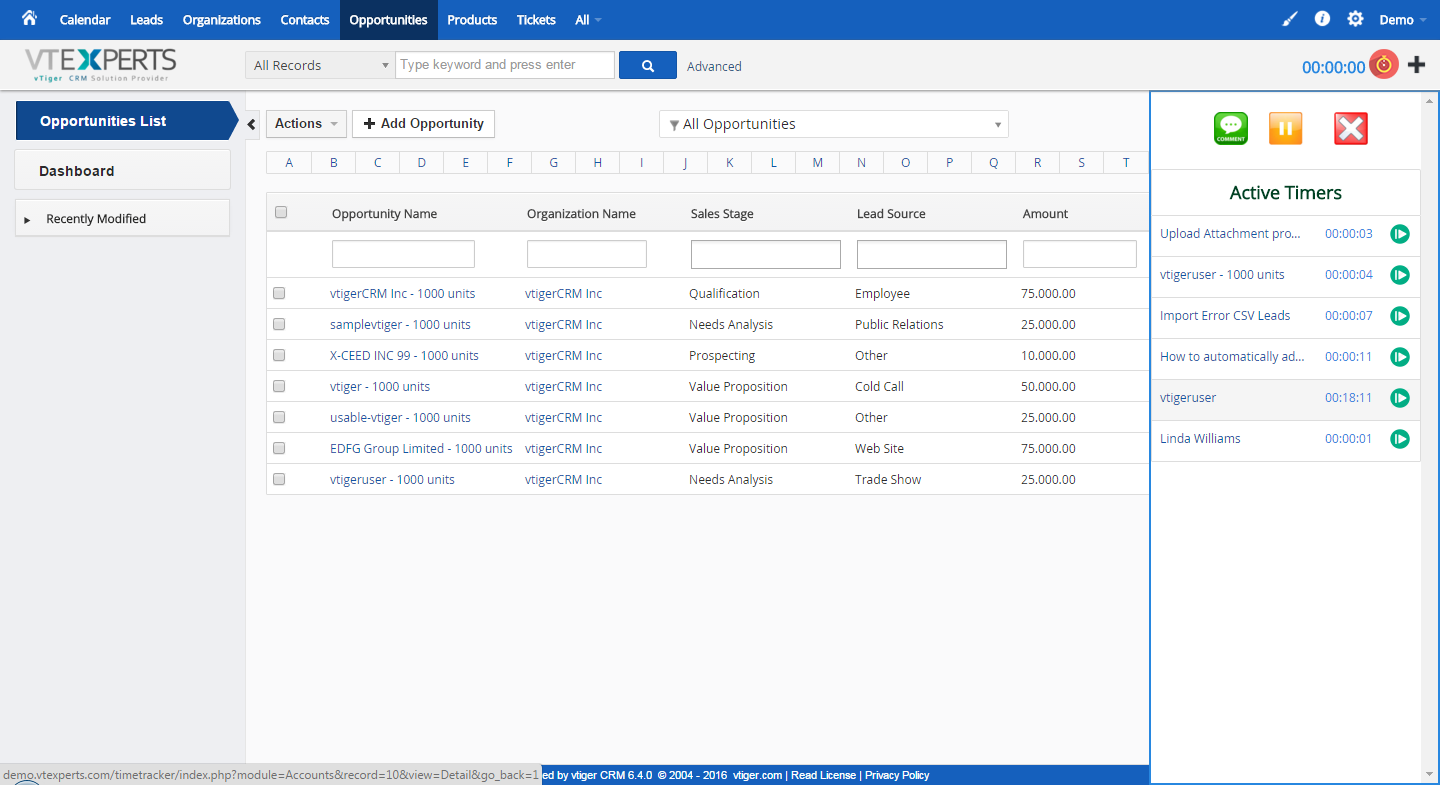Click the keyword search field
Viewport: 1440px width, 785px height.
(505, 65)
